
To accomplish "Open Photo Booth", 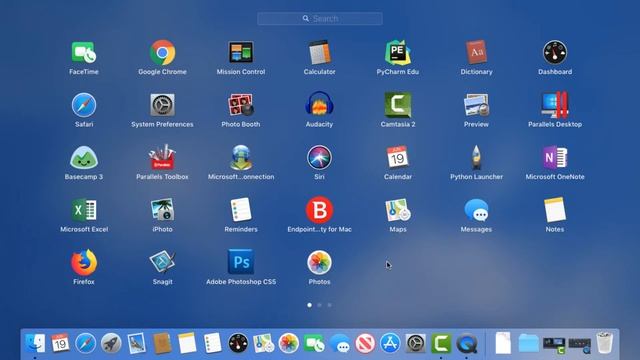I will [x=241, y=105].
